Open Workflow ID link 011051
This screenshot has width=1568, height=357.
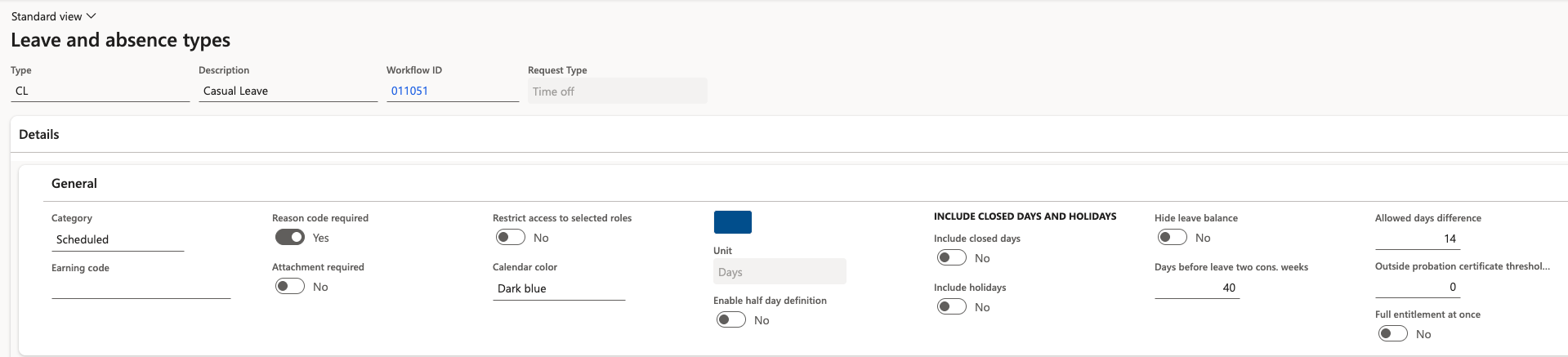point(409,91)
